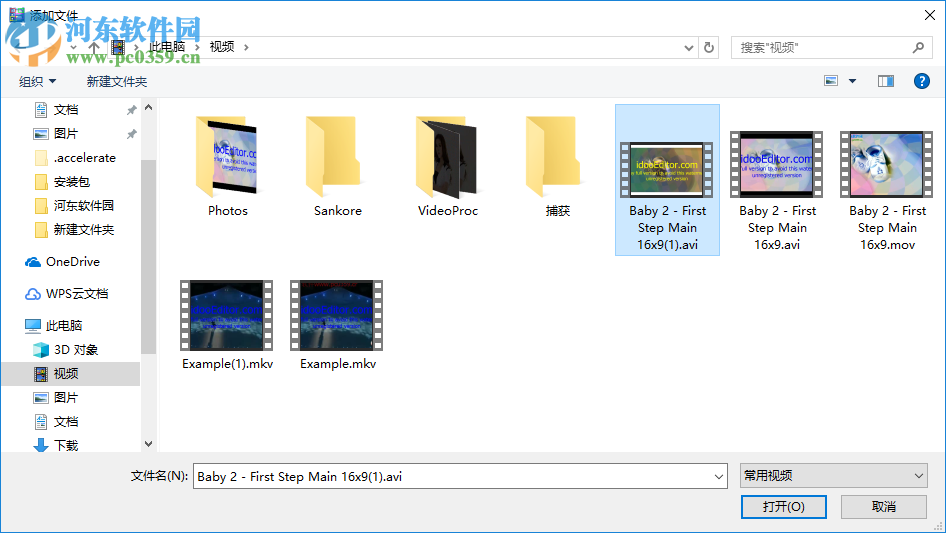Select Baby 2 - First Step Main 16x9(1).avi thumbnail
The width and height of the screenshot is (946, 533).
tap(667, 170)
